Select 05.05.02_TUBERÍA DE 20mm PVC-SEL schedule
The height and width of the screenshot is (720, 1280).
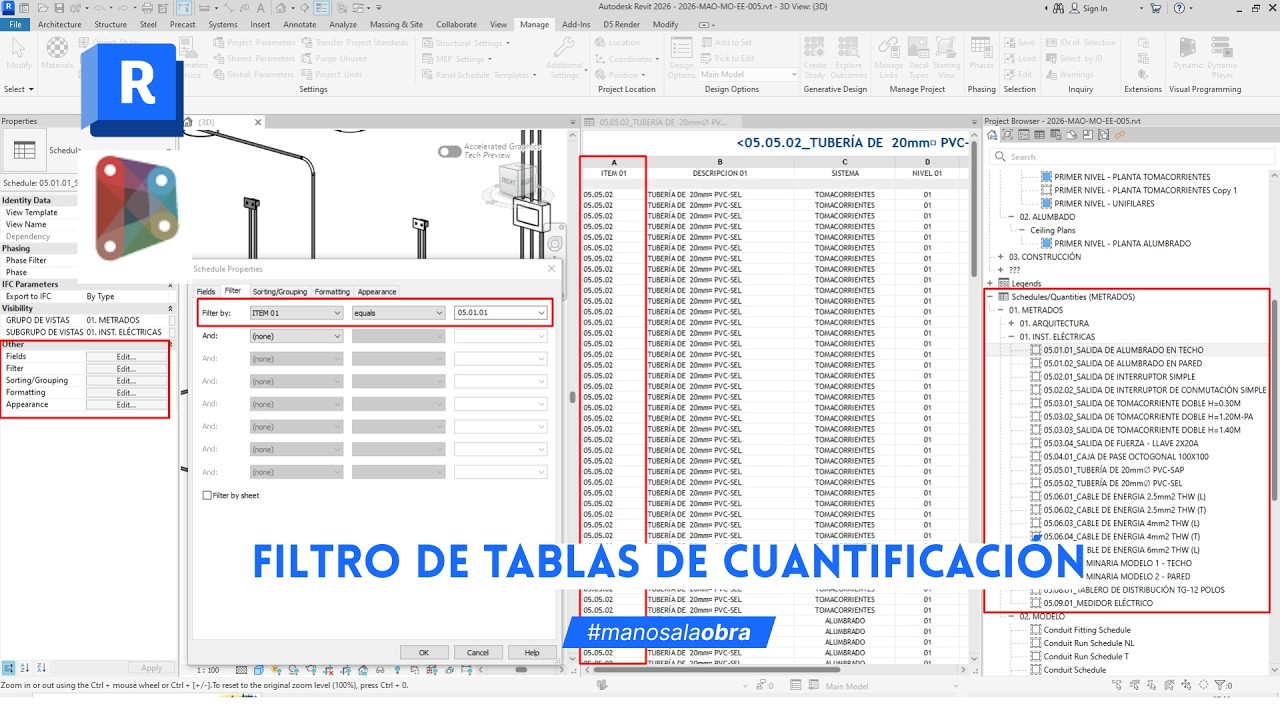click(1112, 483)
